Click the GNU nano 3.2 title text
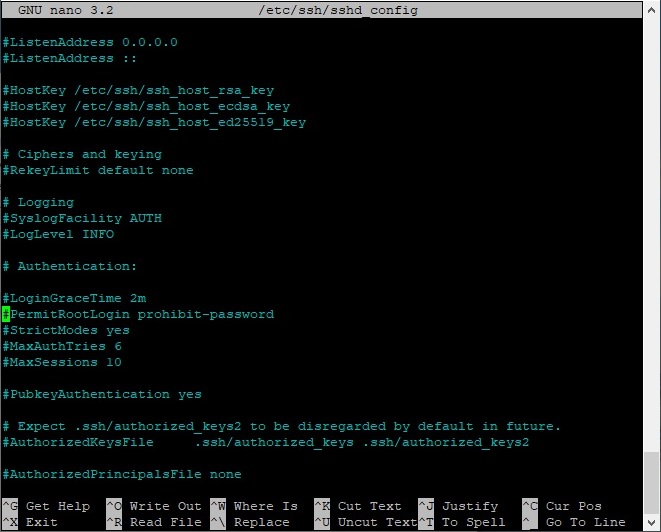This screenshot has height=532, width=661. (66, 10)
